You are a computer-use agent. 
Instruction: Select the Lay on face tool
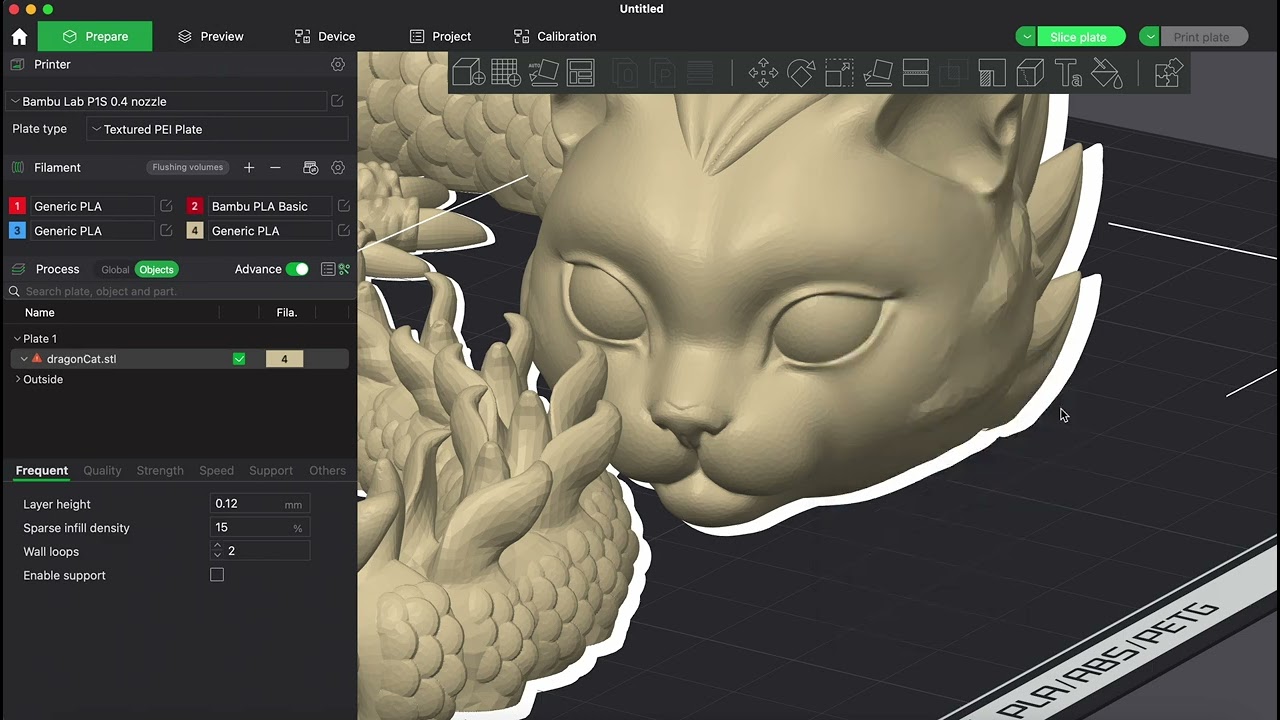(877, 73)
